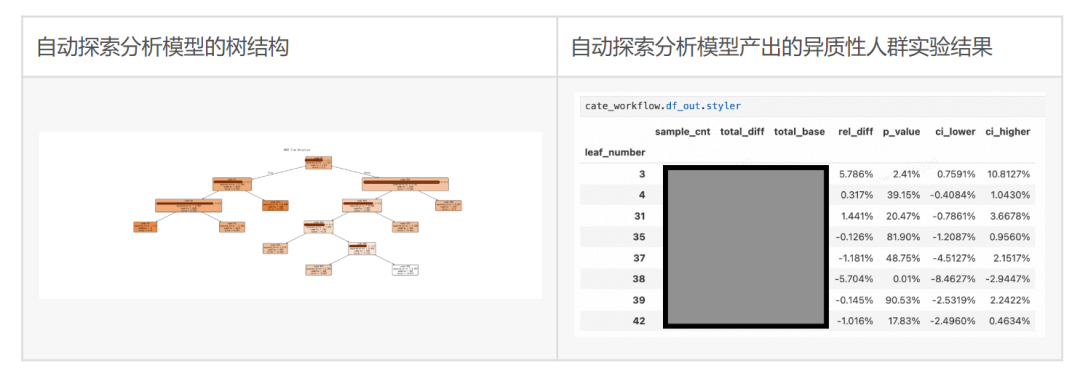
Task: Click ci_lower value -0.4084%
Action: tap(953, 195)
